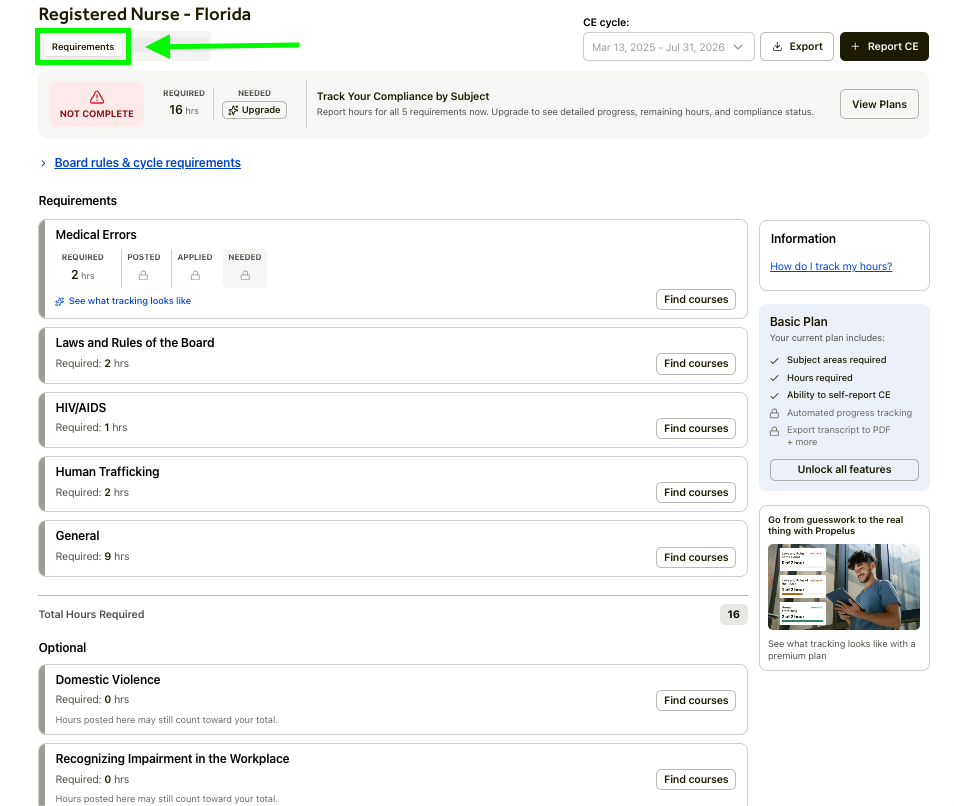Find courses for HIV/AIDS requirement
The image size is (954, 806).
point(695,428)
